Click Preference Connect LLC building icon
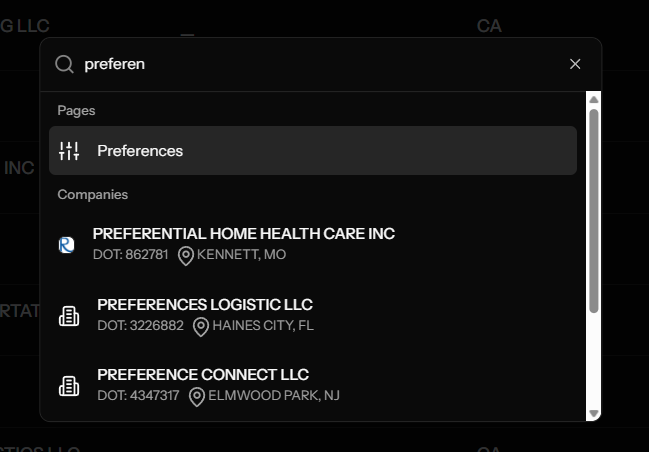This screenshot has height=452, width=649. [x=69, y=386]
